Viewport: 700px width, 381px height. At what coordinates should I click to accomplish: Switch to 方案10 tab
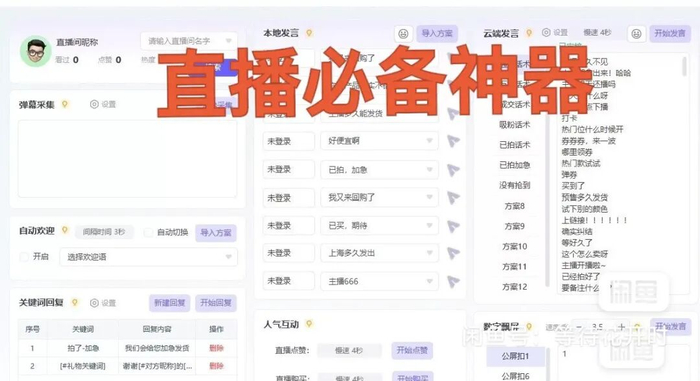514,246
